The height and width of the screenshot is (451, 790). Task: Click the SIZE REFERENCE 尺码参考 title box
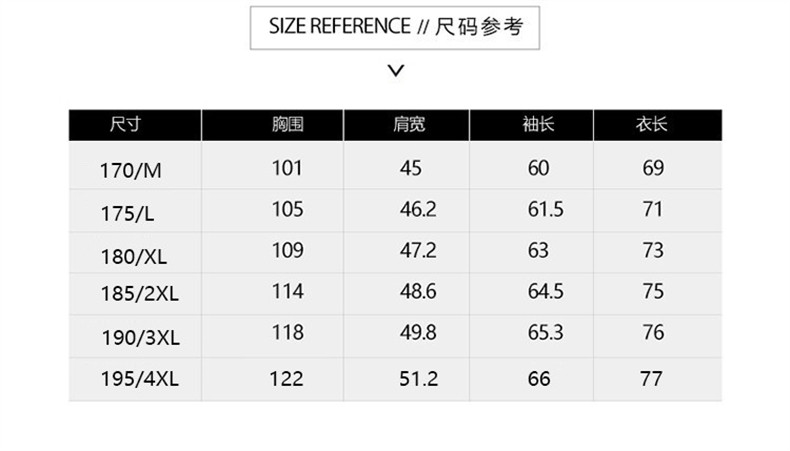click(x=395, y=27)
